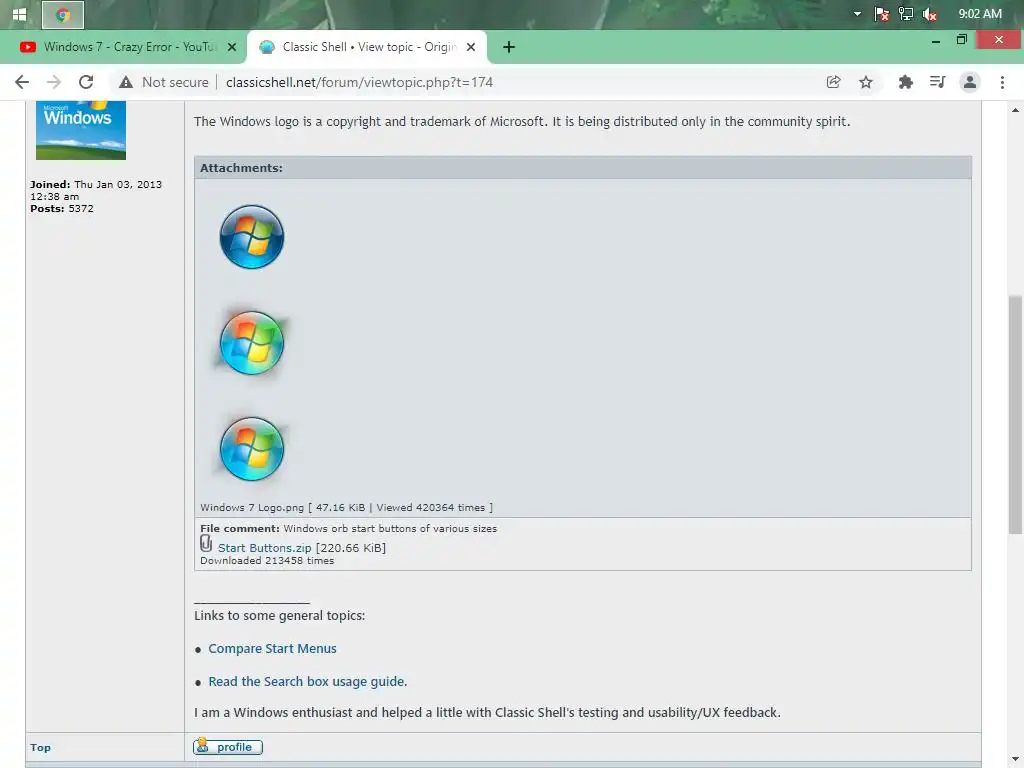The image size is (1024, 768).
Task: Select the Classic Shell View topic tab
Action: tap(368, 47)
